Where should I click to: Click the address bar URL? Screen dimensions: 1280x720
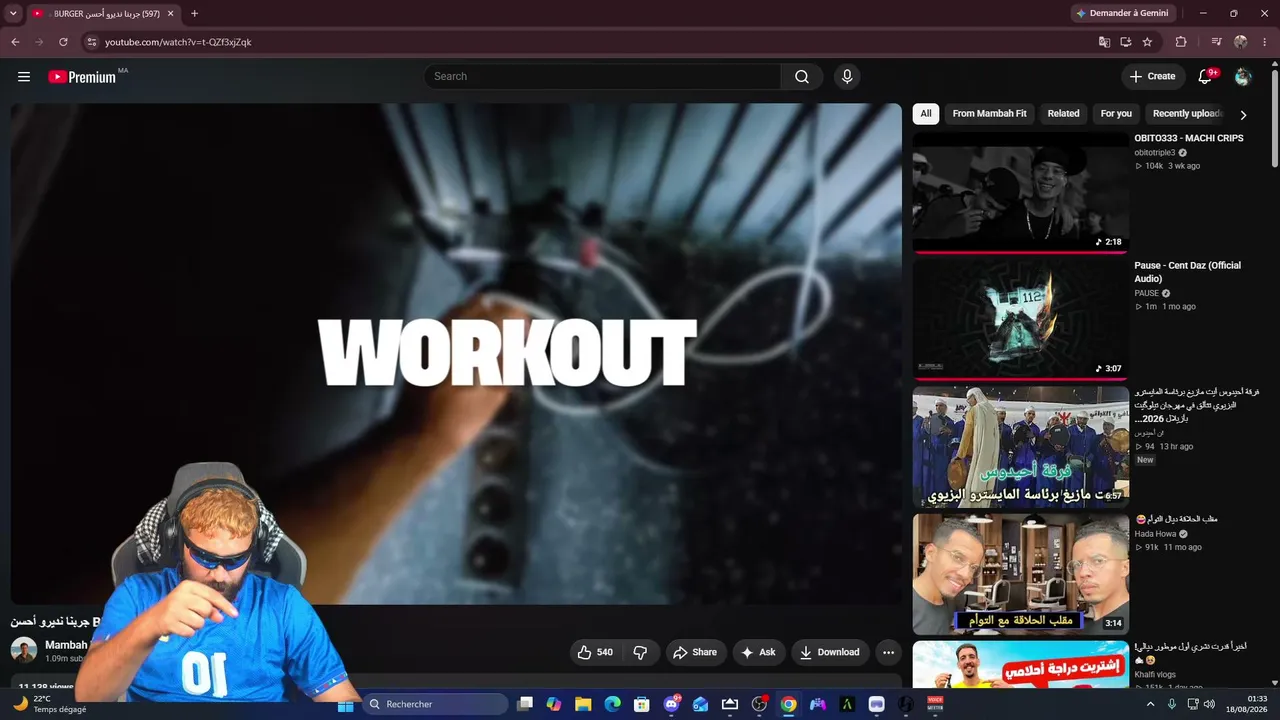[x=178, y=42]
